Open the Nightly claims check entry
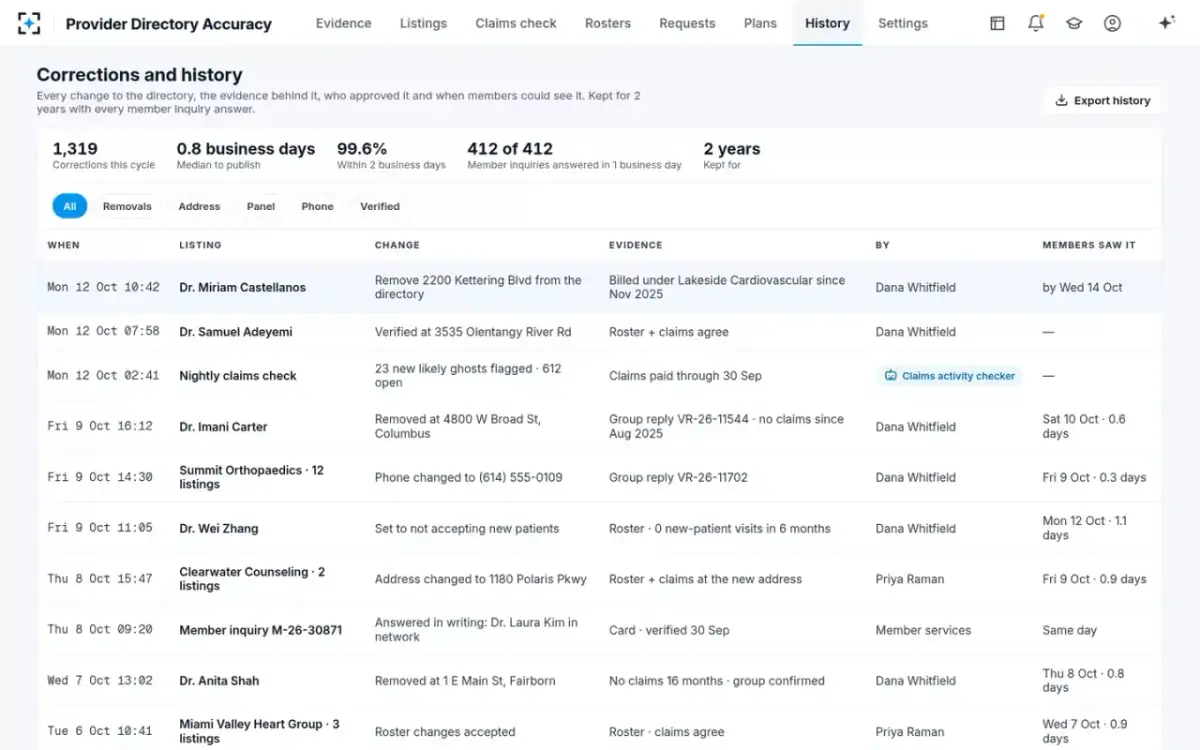This screenshot has height=750, width=1200. [238, 376]
